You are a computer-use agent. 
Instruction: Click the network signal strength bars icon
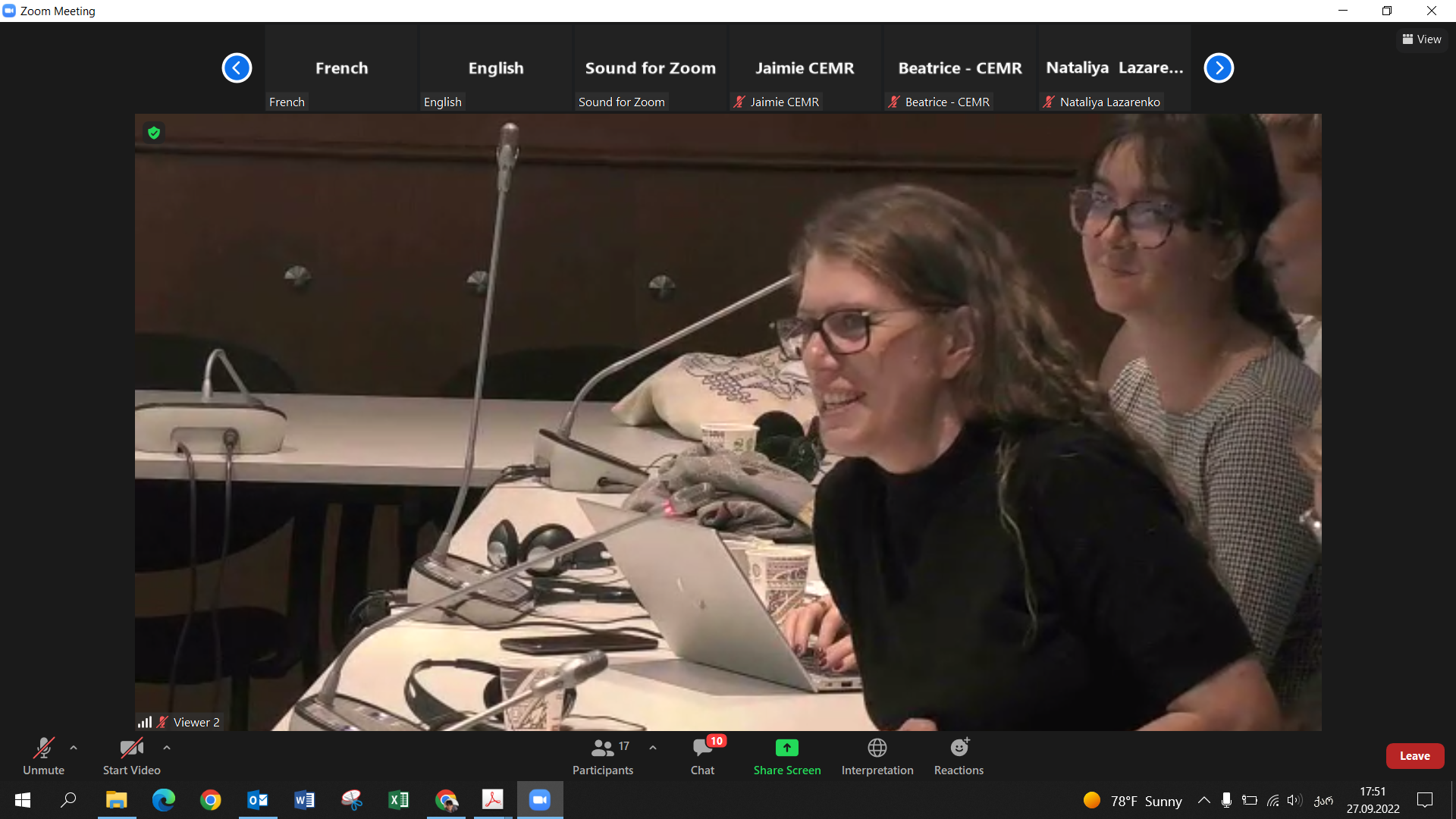(145, 722)
